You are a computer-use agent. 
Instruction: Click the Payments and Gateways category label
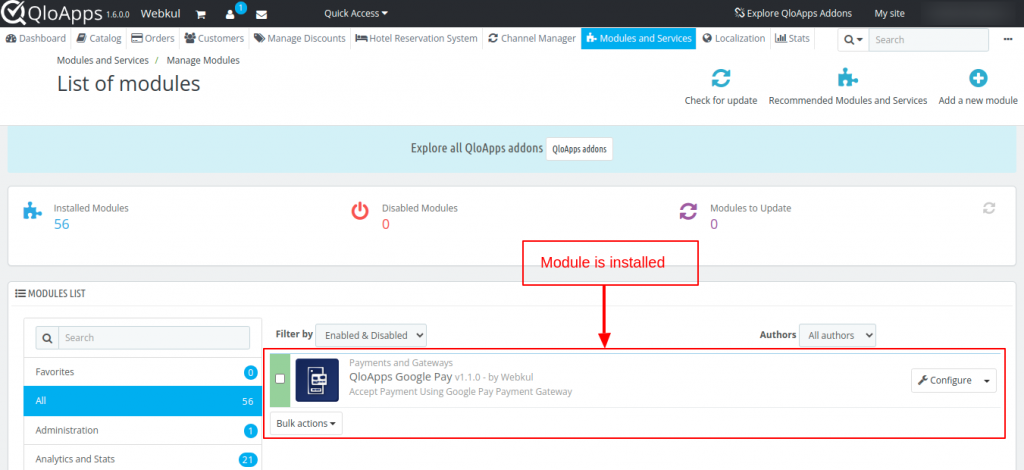[x=401, y=363]
